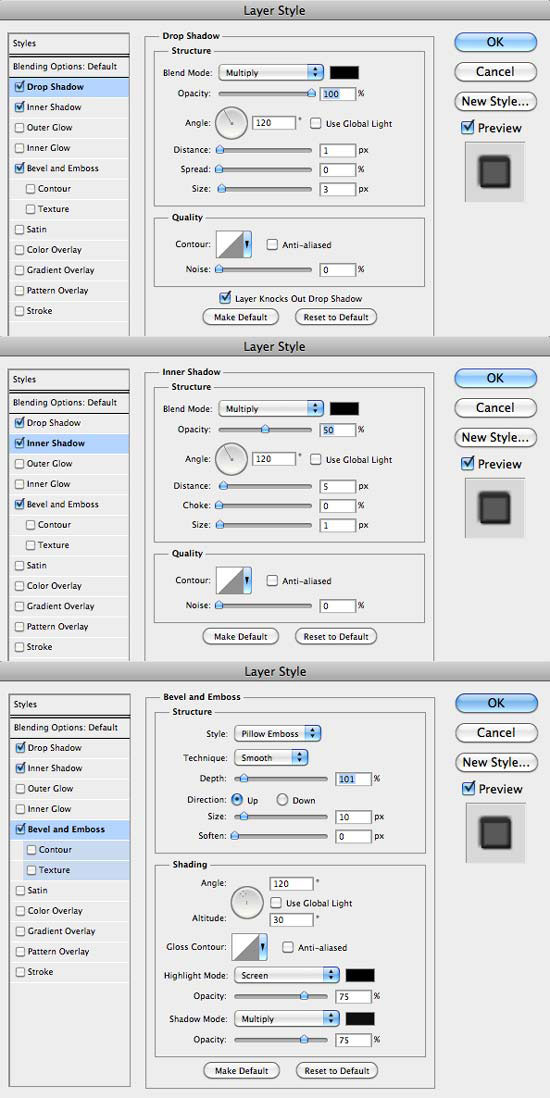
Task: Uncheck Layer Knocks Out Drop Shadow
Action: 225,298
